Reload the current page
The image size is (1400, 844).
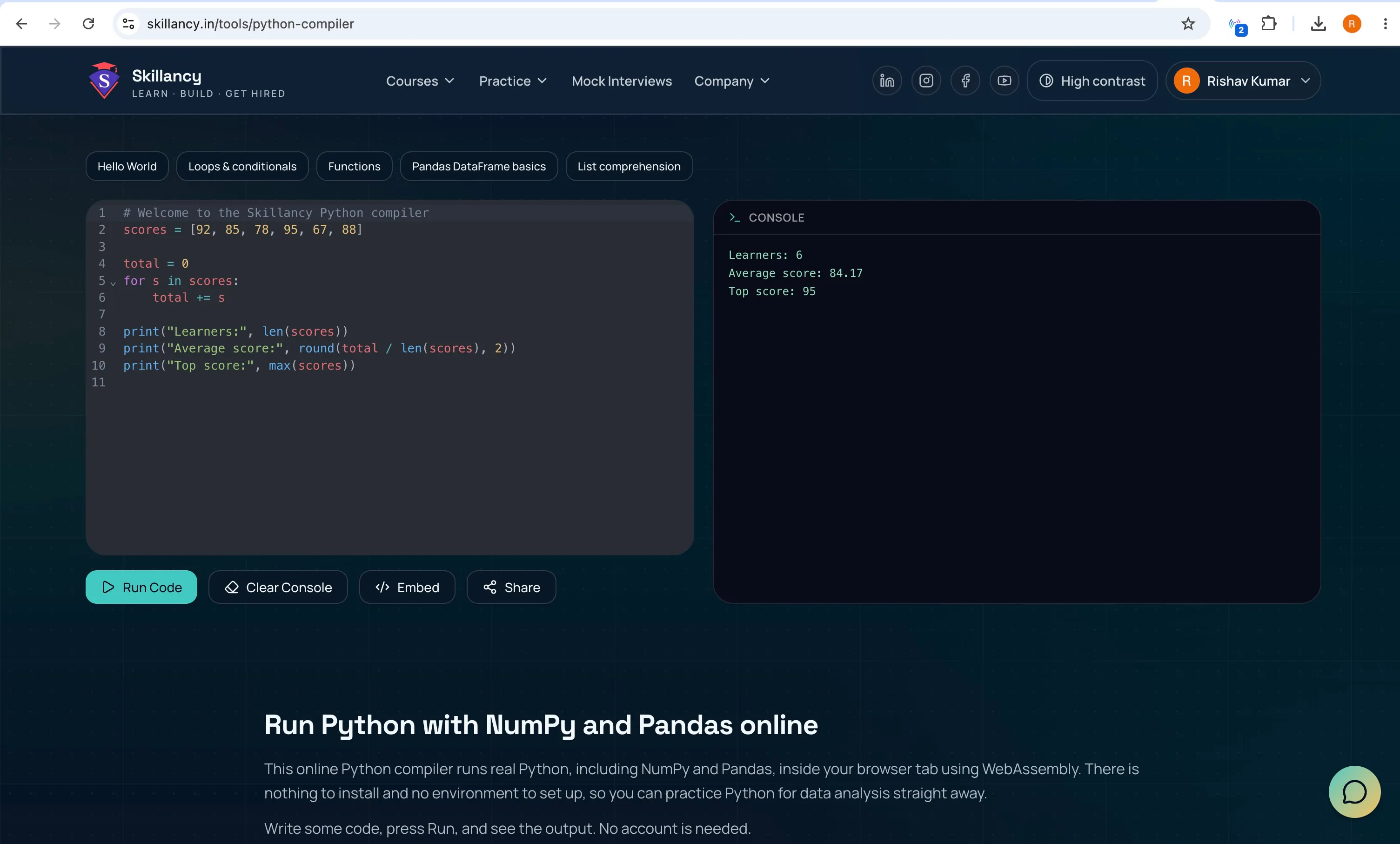click(x=88, y=24)
